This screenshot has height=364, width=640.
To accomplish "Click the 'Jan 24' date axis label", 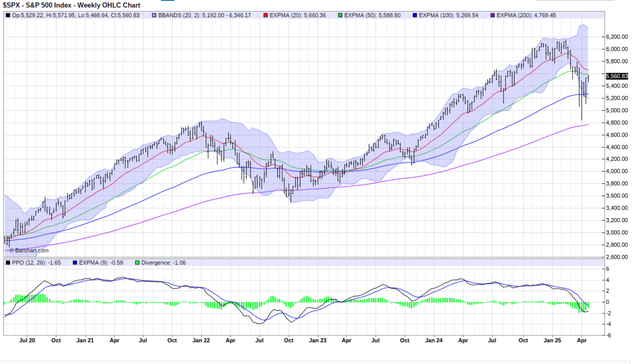I will point(433,340).
